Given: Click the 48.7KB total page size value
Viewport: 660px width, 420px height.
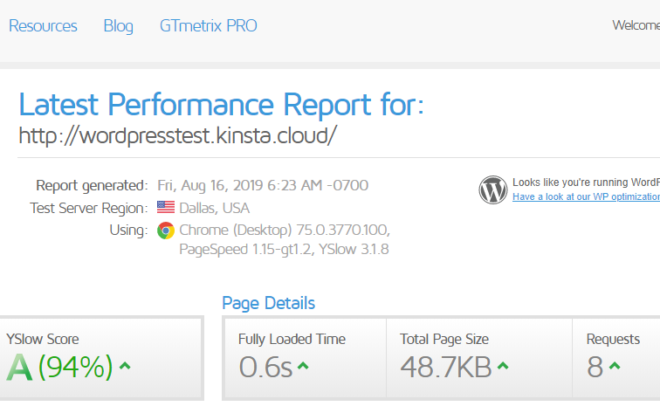Looking at the screenshot, I should pos(446,367).
